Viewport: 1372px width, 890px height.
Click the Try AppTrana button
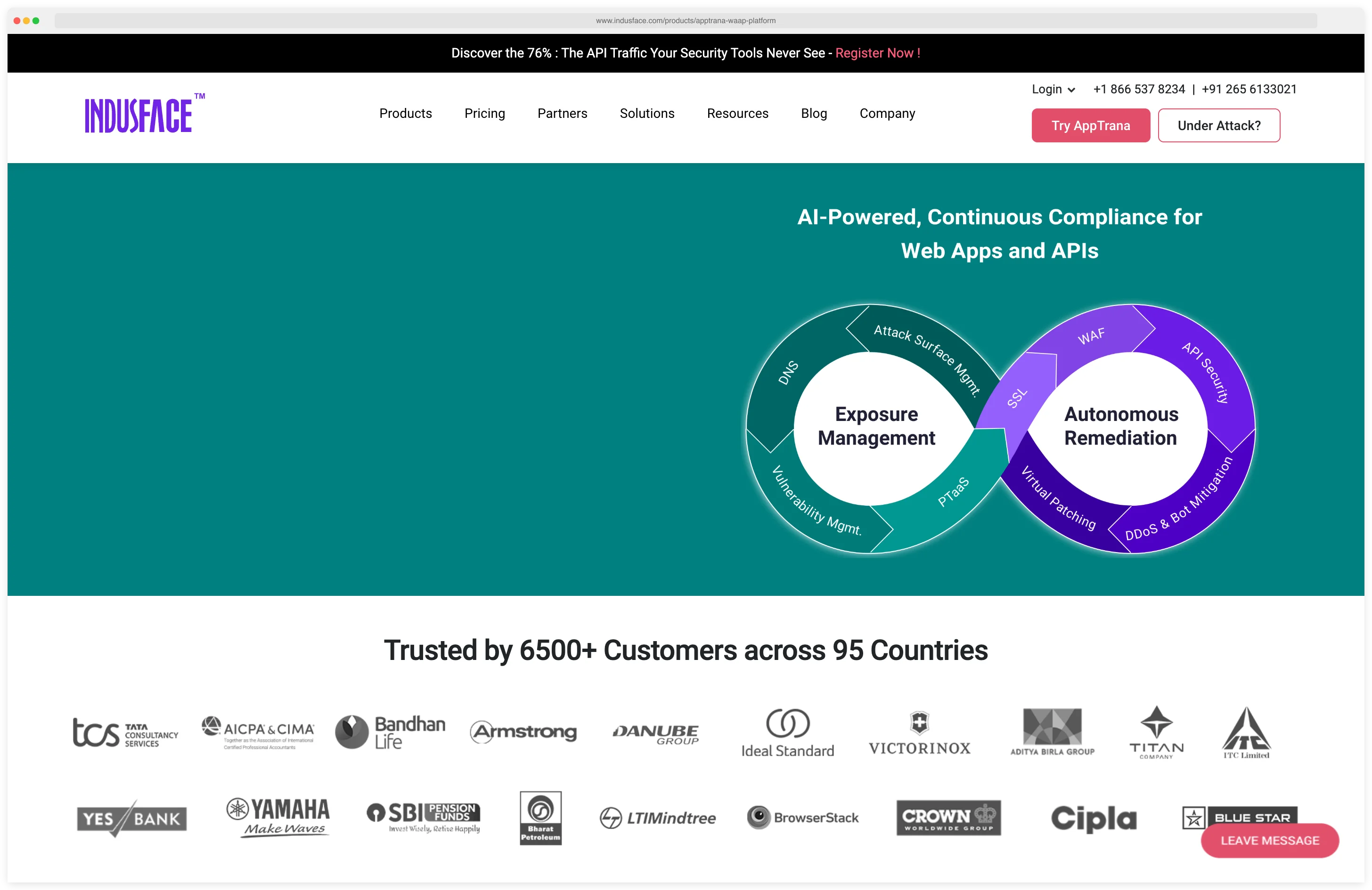pos(1090,125)
